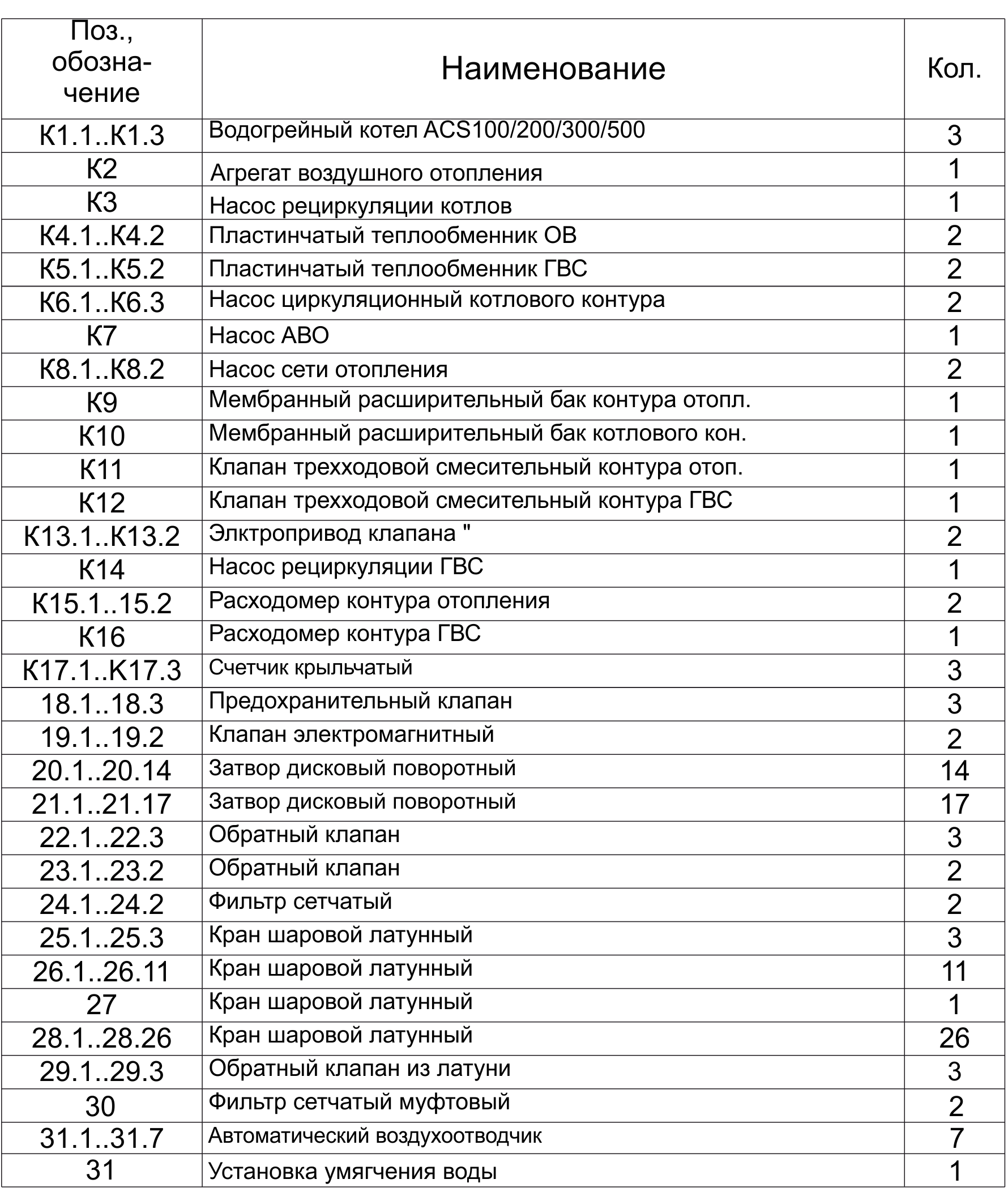
Task: Click 'Клапан трехходовой смесительный контура отоп.'
Action: (x=476, y=467)
